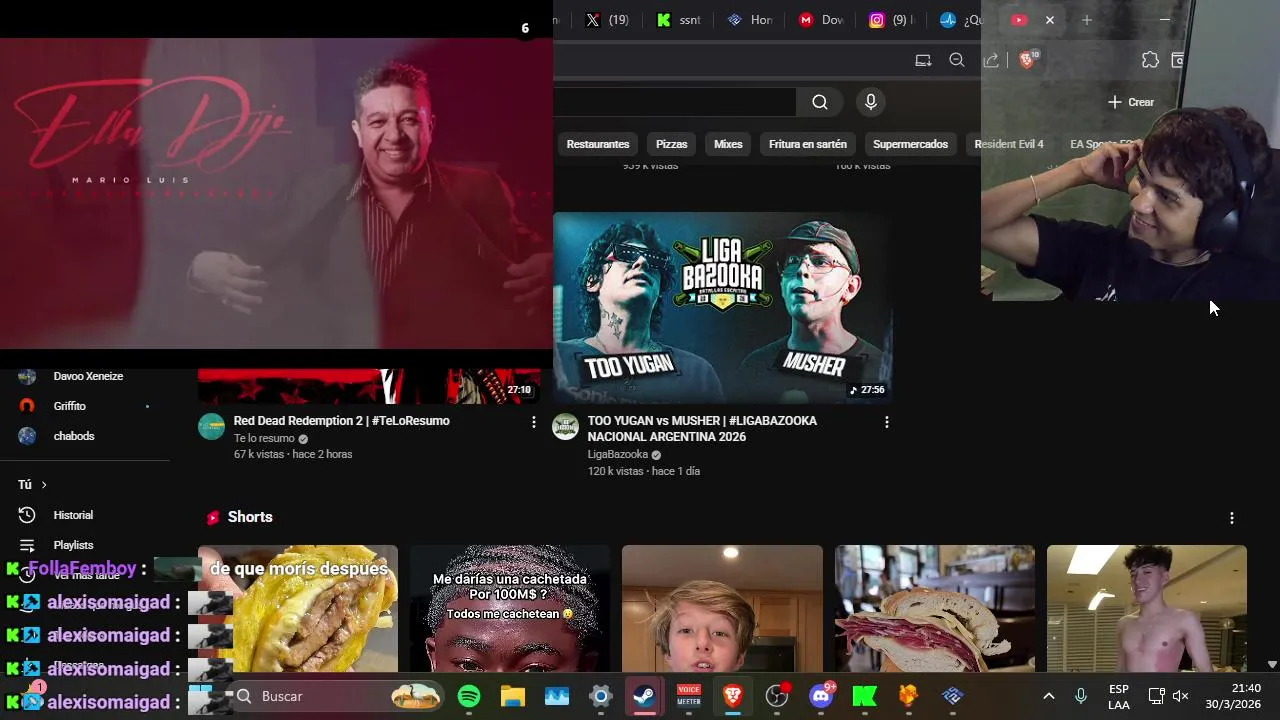
Task: Open File Explorer from the taskbar
Action: pyautogui.click(x=513, y=696)
